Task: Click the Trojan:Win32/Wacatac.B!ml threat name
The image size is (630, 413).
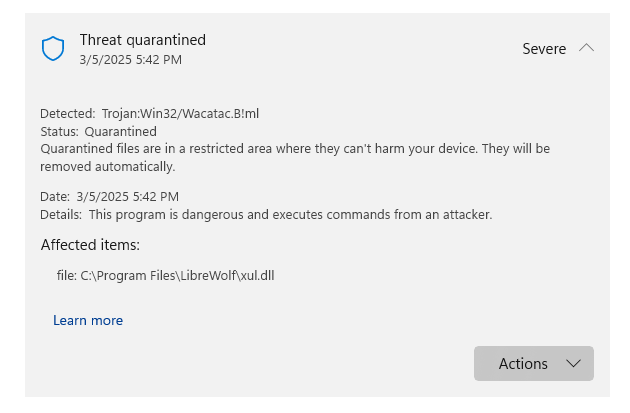Action: pyautogui.click(x=180, y=114)
